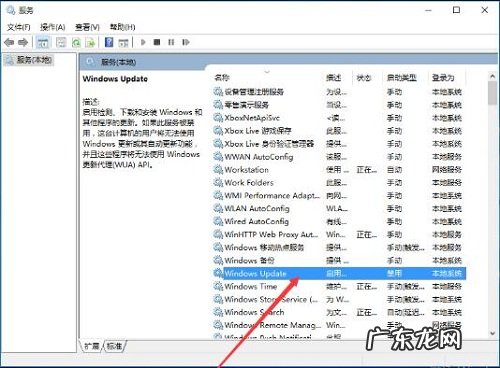Pause the service with the pause icon
The width and height of the screenshot is (500, 368).
pos(171,42)
